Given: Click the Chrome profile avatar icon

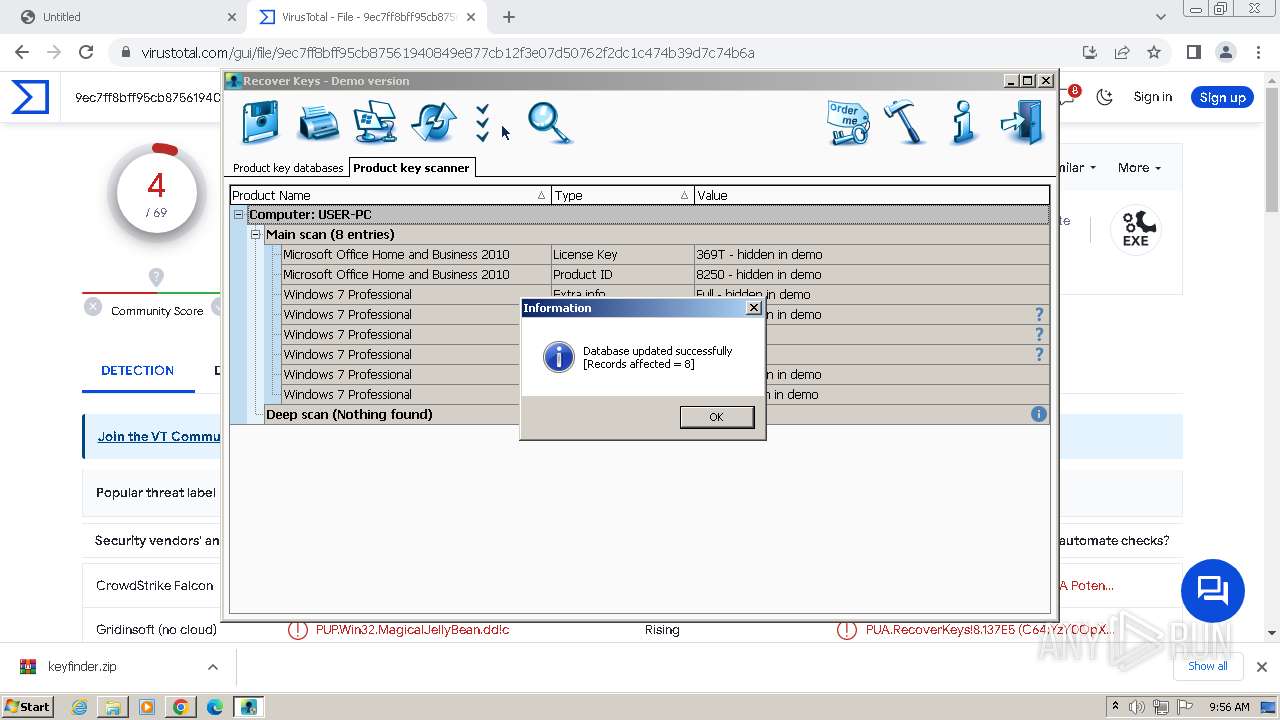Looking at the screenshot, I should pos(1226,52).
